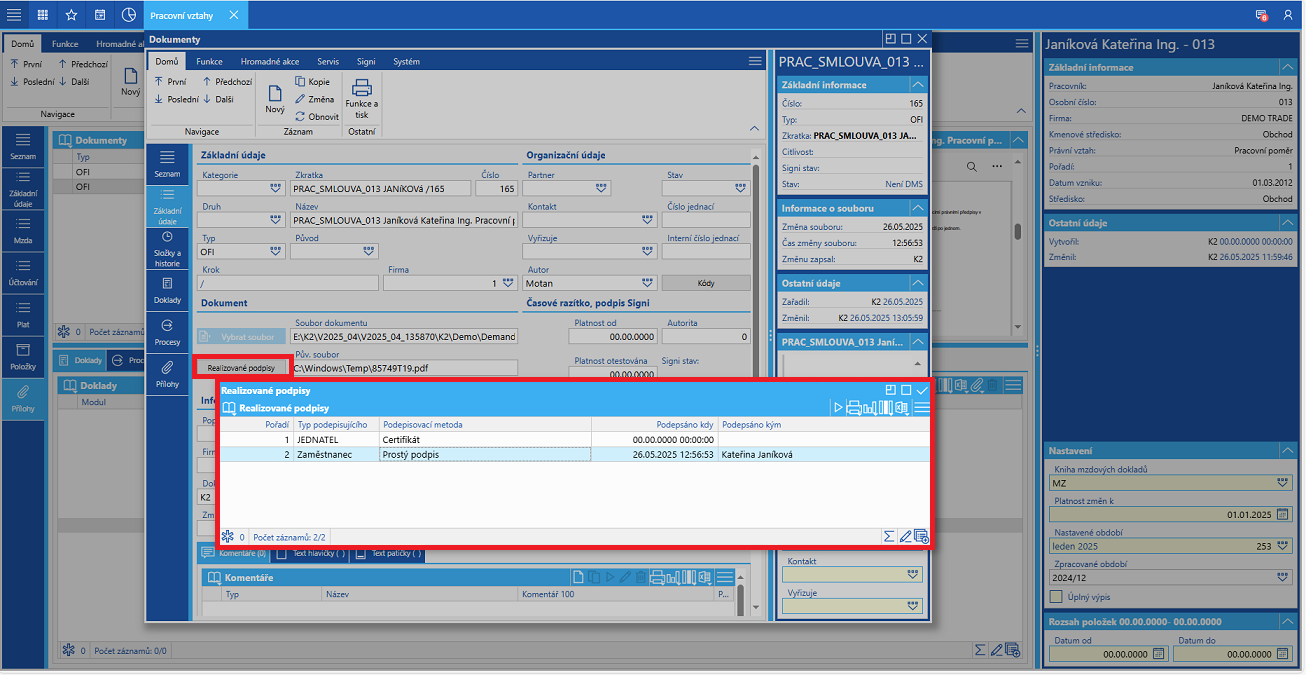Screen dimensions: 1306x675
Task: Click the Realizované podpisy button
Action: (241, 368)
